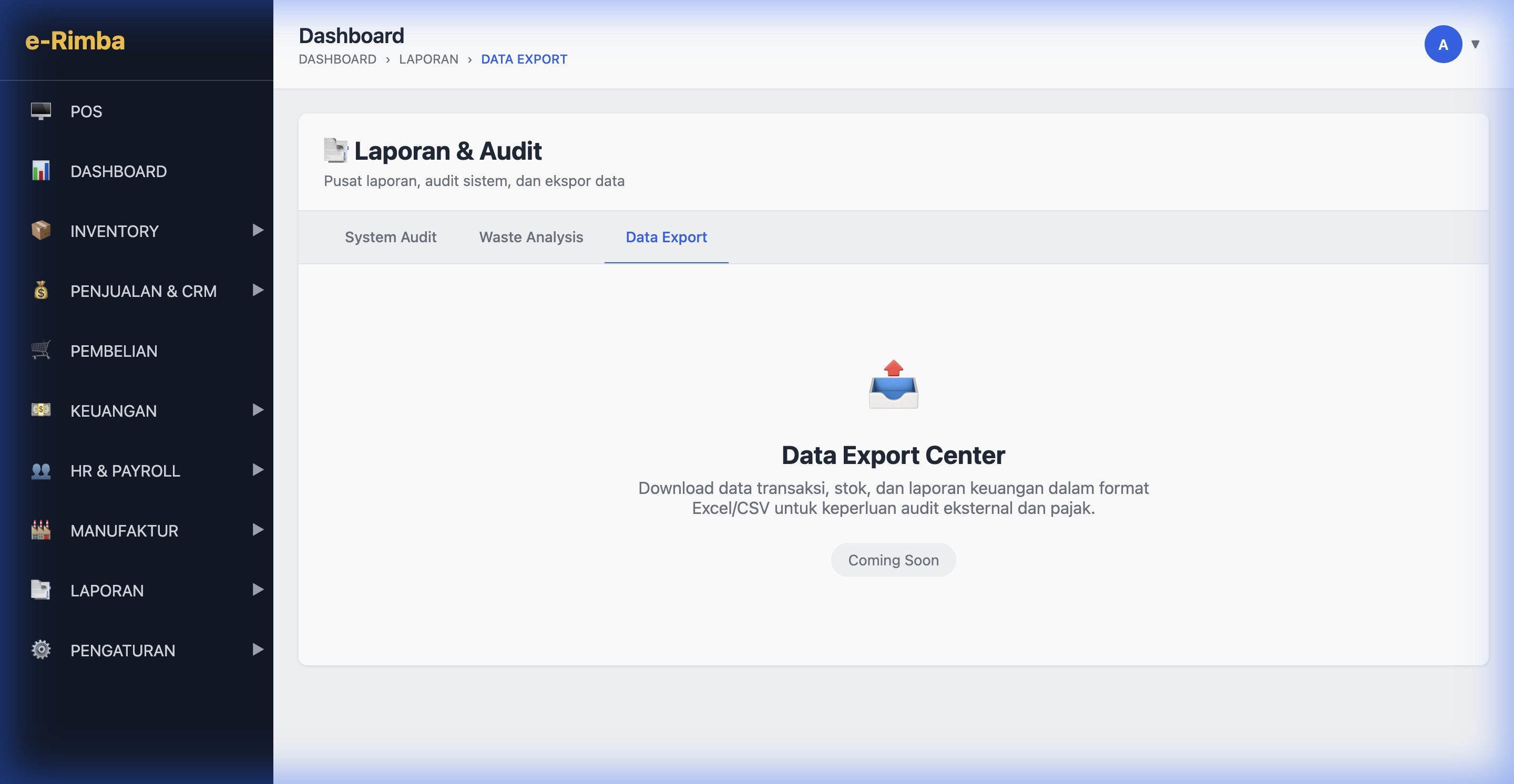Click the e-Rimba logo
This screenshot has width=1514, height=784.
pos(75,41)
